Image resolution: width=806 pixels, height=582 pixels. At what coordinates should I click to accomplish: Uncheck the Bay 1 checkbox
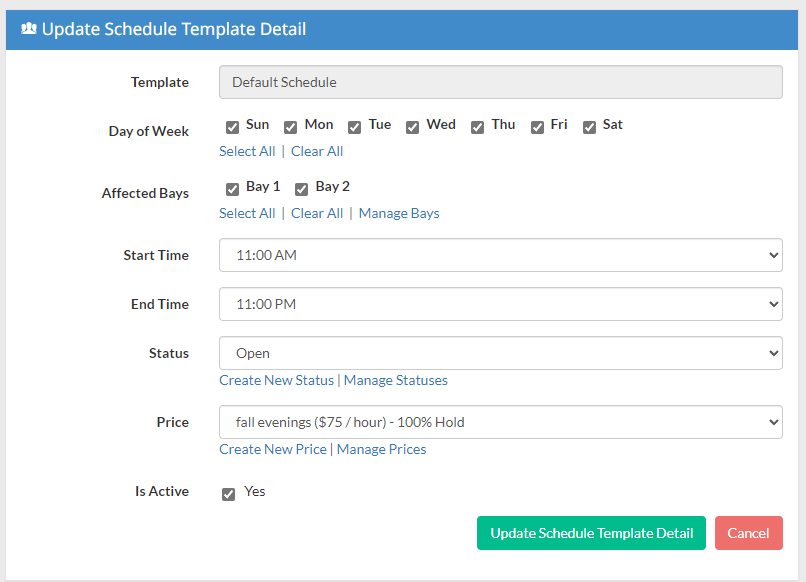tap(232, 189)
